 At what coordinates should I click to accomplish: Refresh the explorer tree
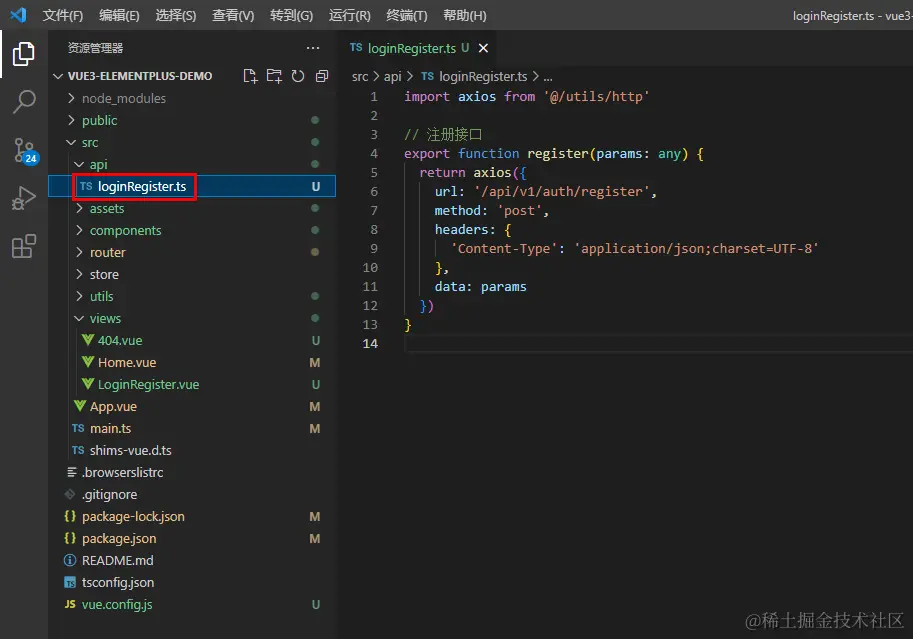(x=298, y=76)
